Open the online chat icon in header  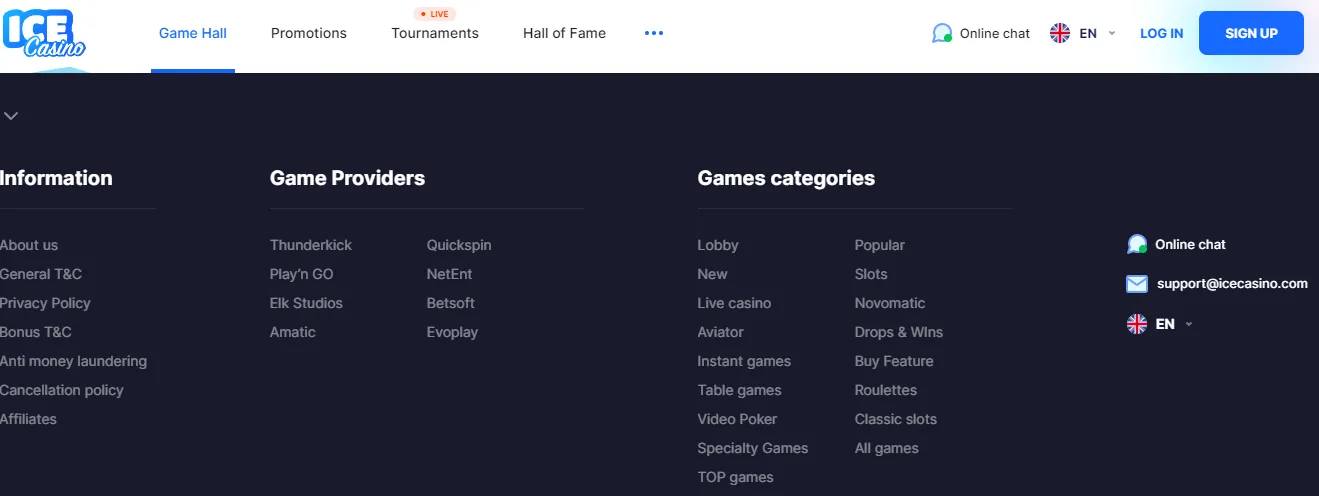pyautogui.click(x=941, y=33)
